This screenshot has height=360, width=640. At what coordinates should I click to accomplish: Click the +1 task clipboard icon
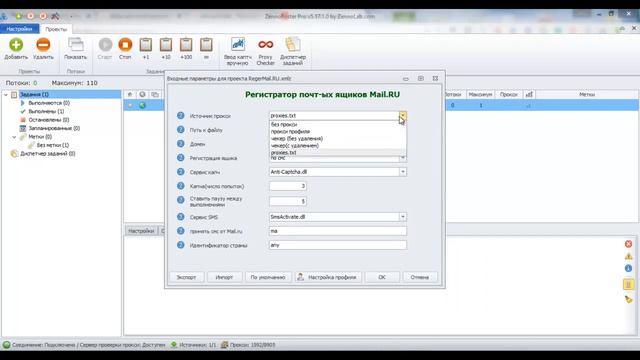146,44
